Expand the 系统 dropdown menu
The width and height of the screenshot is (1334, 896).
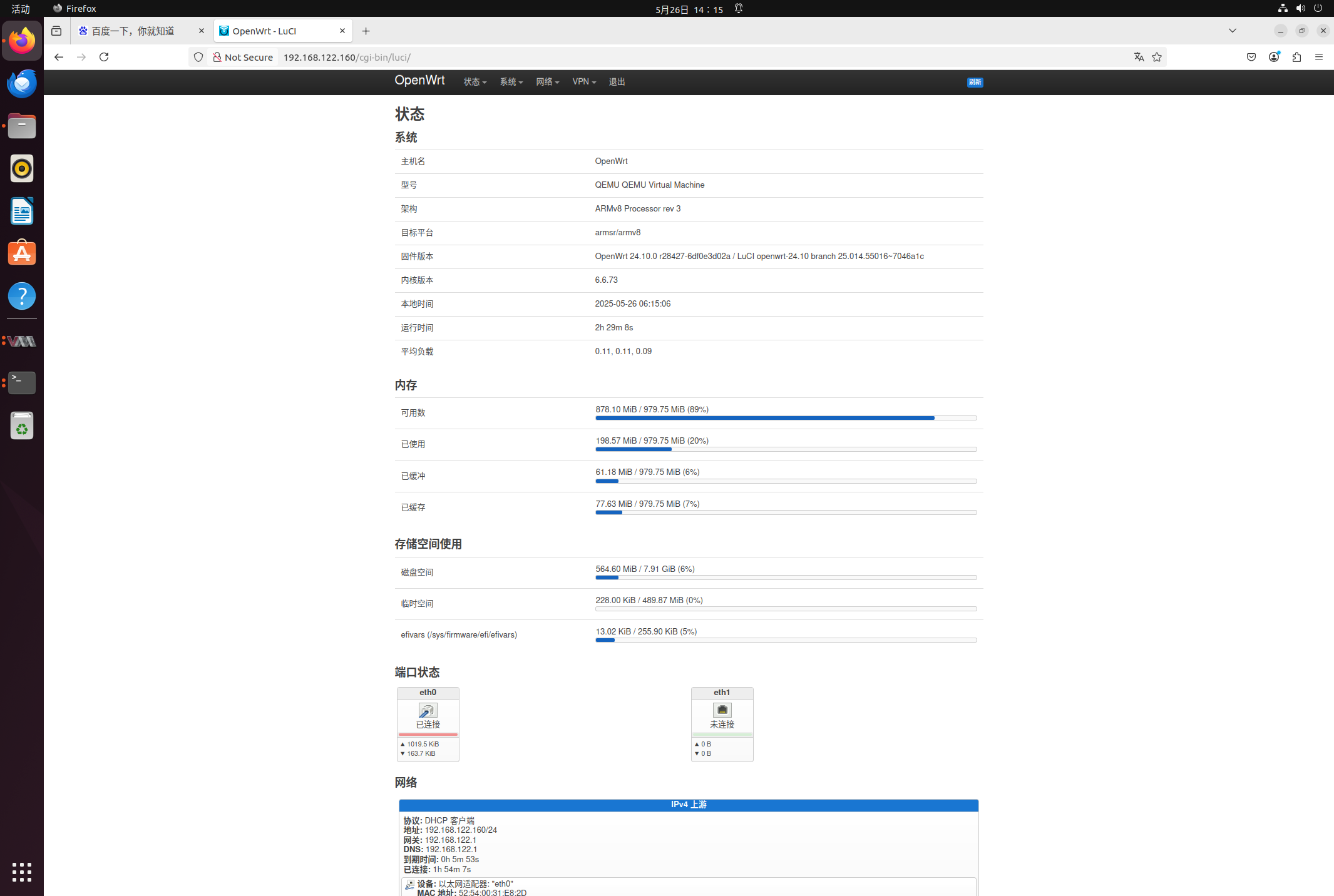coord(511,82)
